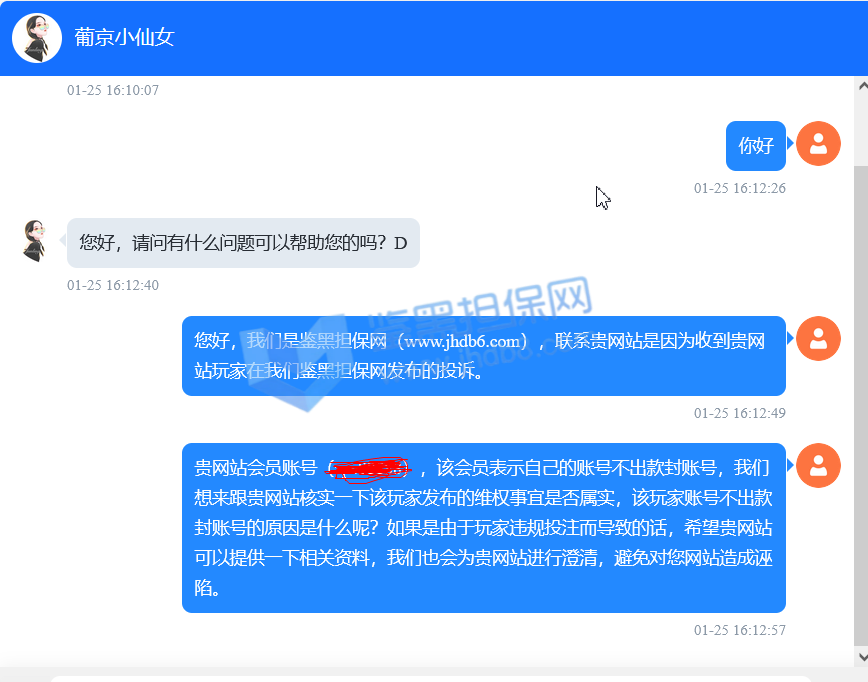Click the 葡京小仙女 chat title
Image resolution: width=868 pixels, height=682 pixels.
coord(125,38)
